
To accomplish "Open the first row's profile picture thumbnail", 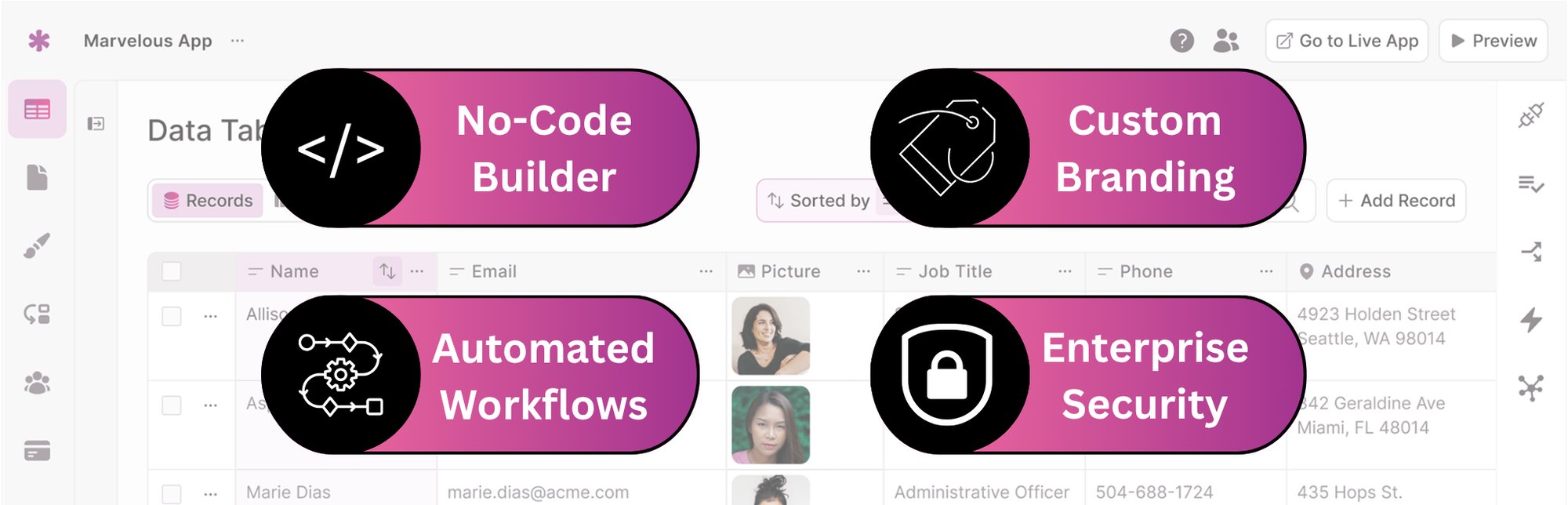I will click(770, 336).
